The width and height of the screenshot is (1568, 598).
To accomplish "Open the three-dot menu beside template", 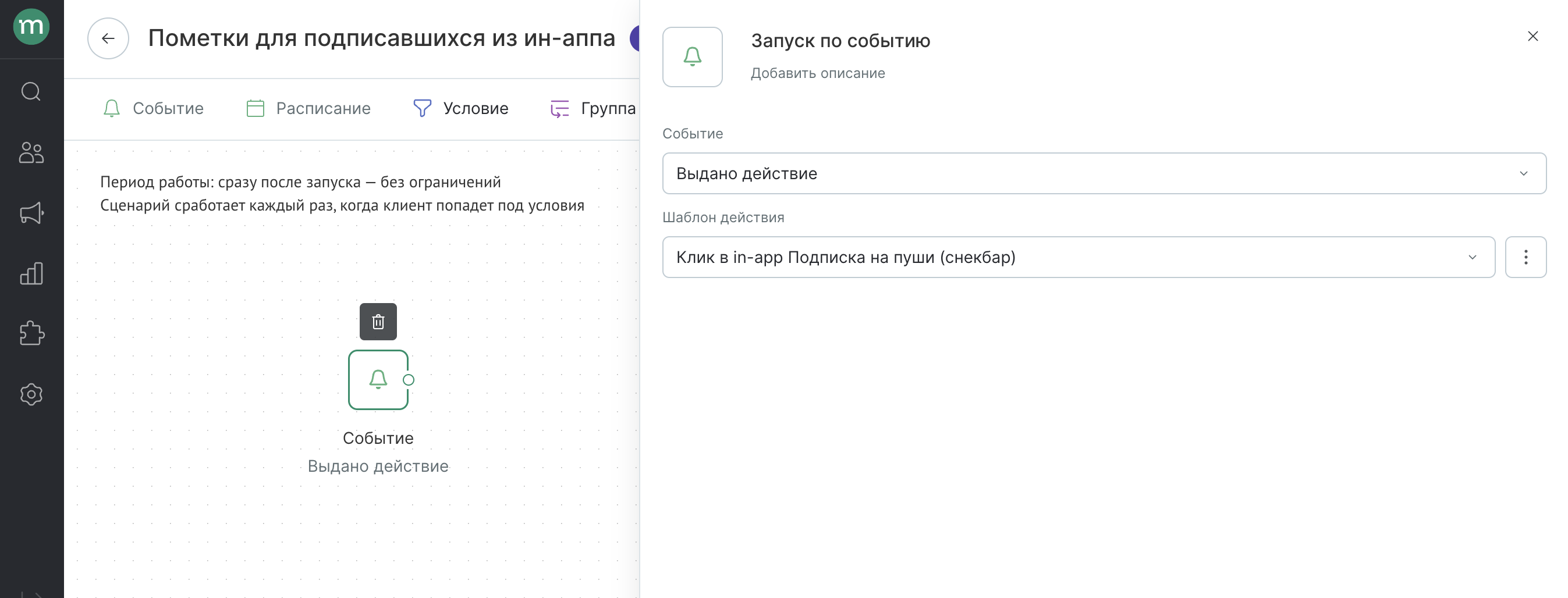I will [x=1526, y=257].
